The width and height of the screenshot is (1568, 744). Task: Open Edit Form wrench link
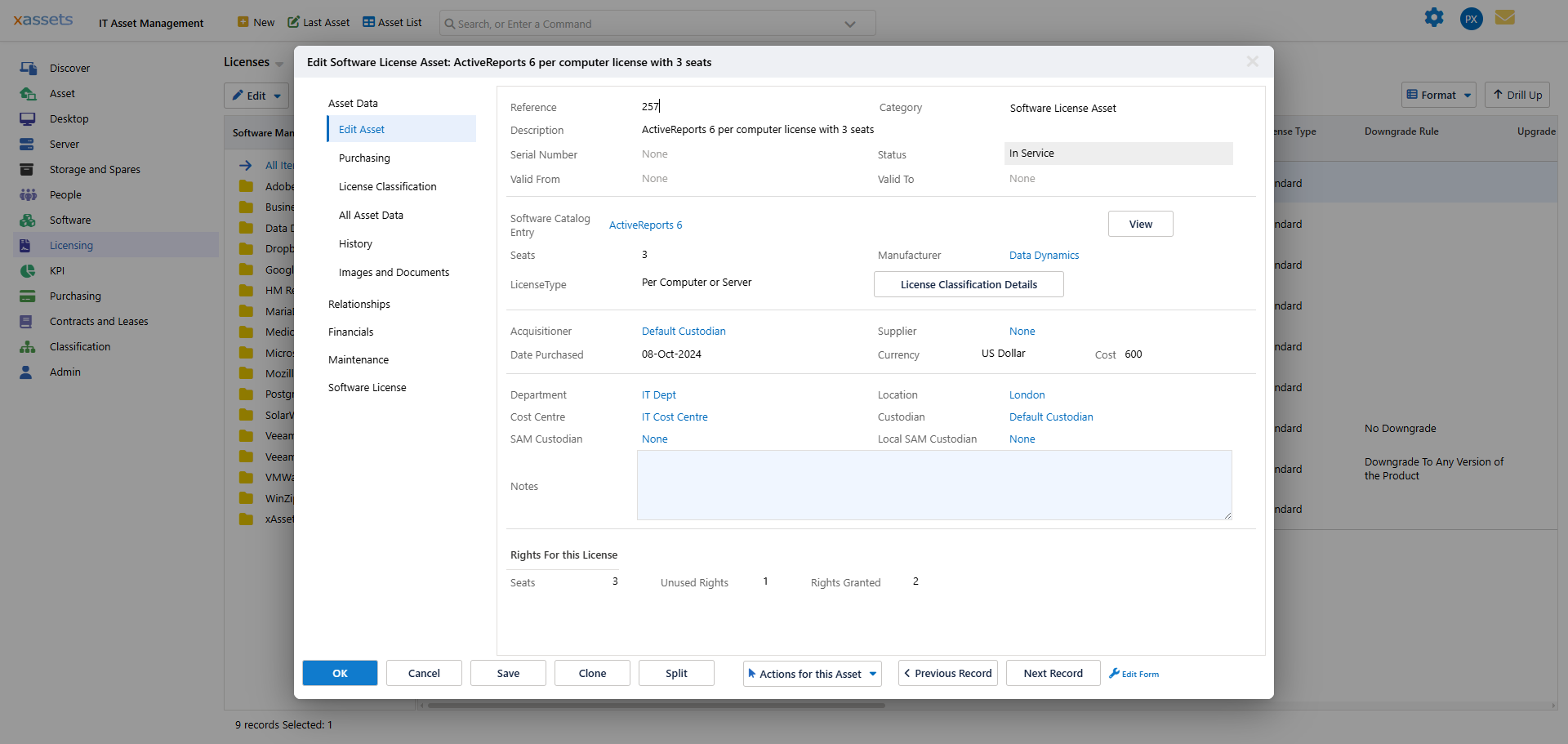(1134, 674)
